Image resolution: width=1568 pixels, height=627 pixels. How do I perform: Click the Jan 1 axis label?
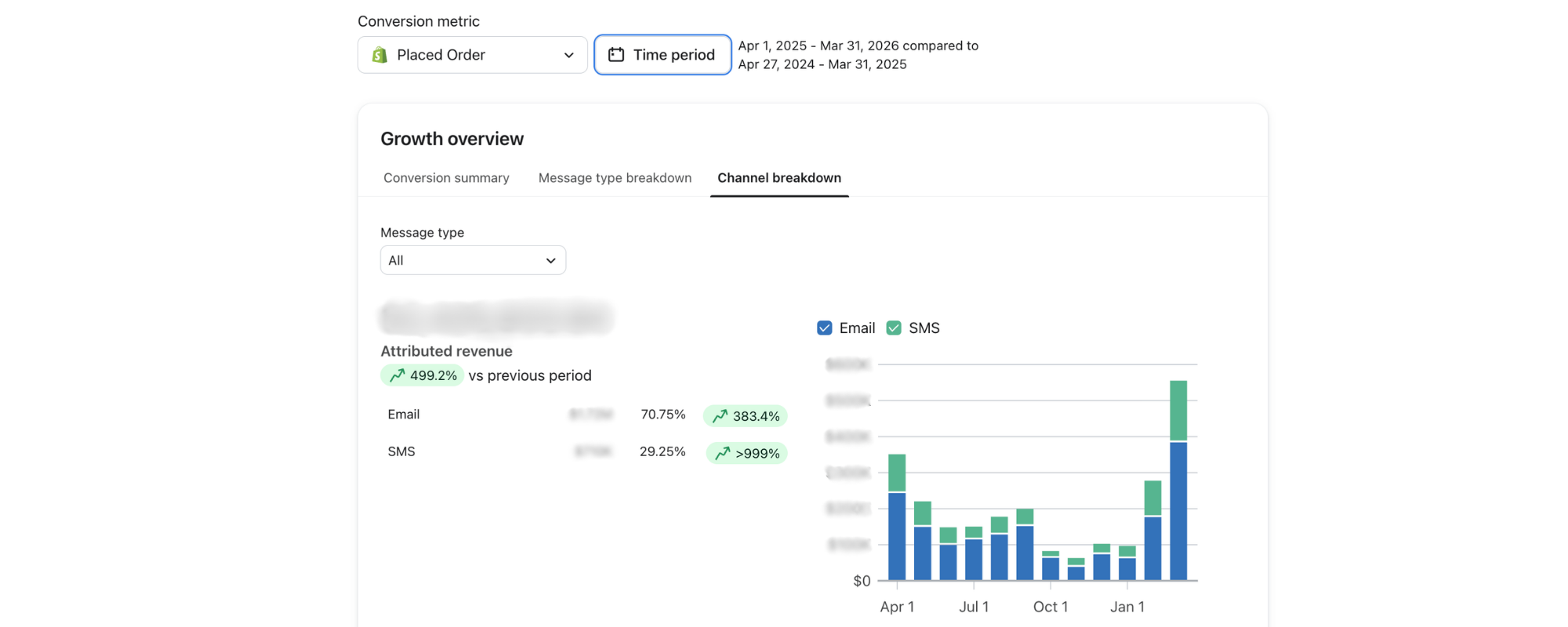point(1127,607)
